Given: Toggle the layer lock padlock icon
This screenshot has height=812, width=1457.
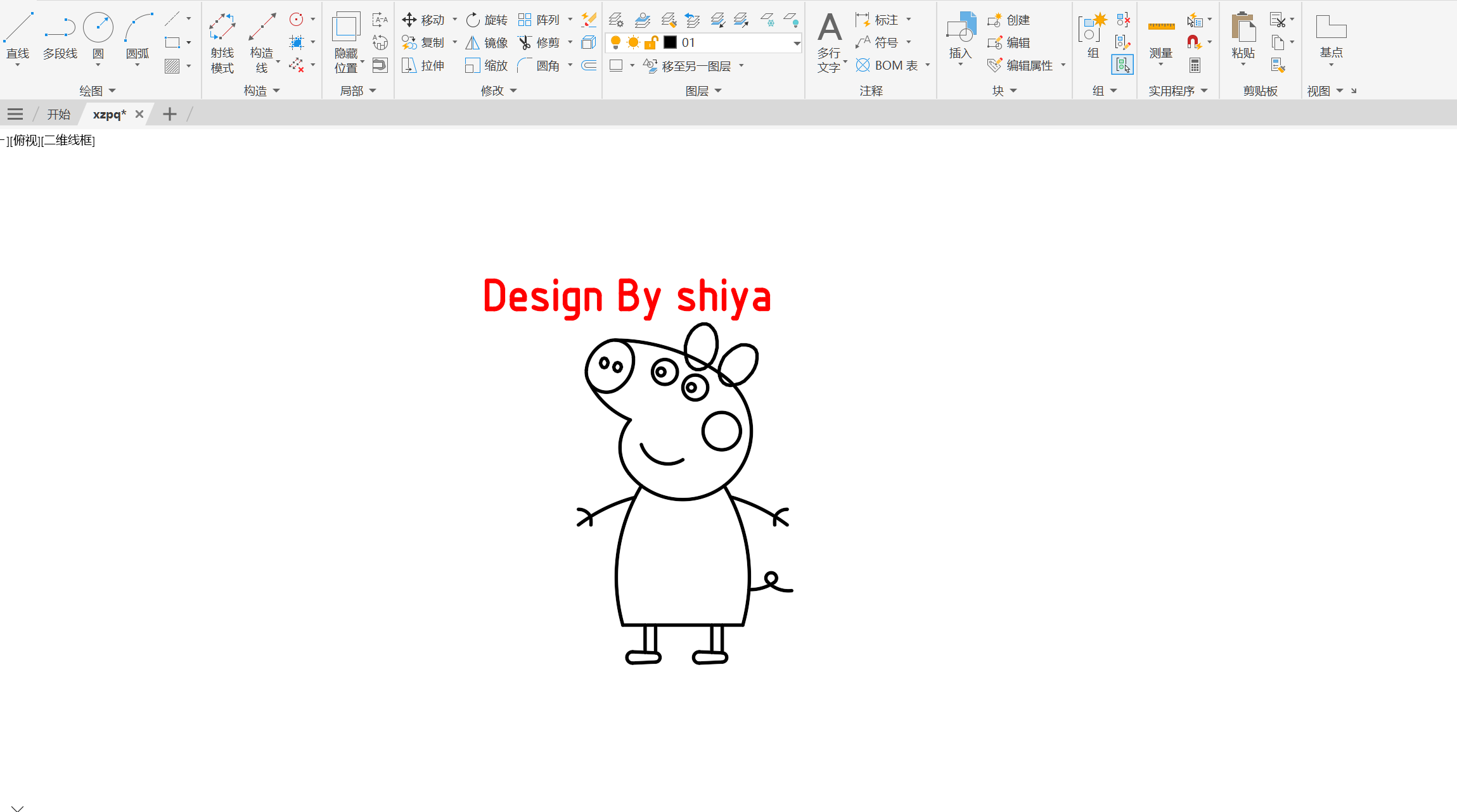Looking at the screenshot, I should pyautogui.click(x=651, y=43).
